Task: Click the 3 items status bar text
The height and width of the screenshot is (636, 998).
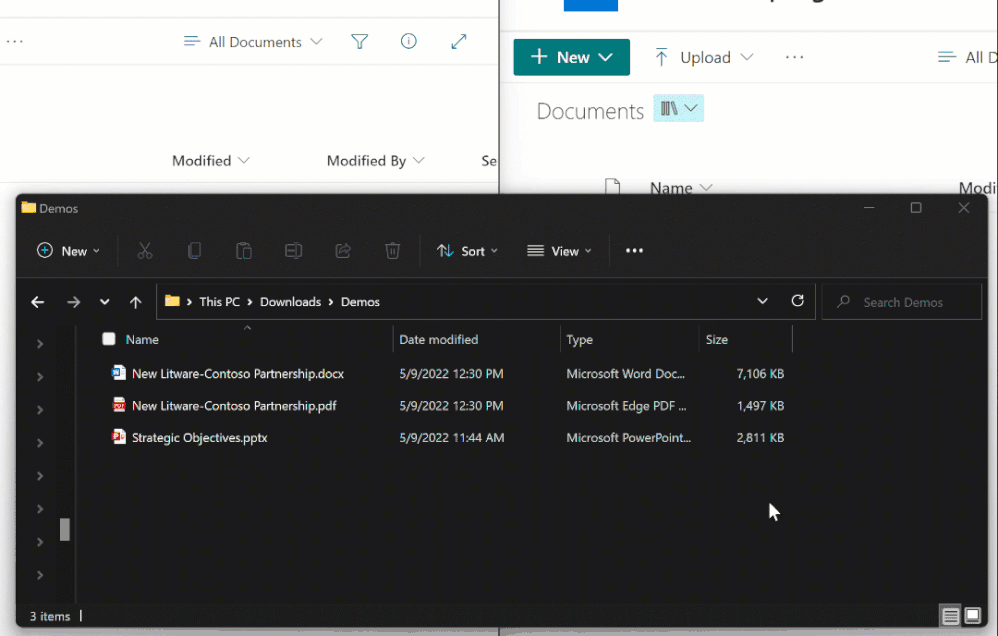Action: [x=50, y=616]
